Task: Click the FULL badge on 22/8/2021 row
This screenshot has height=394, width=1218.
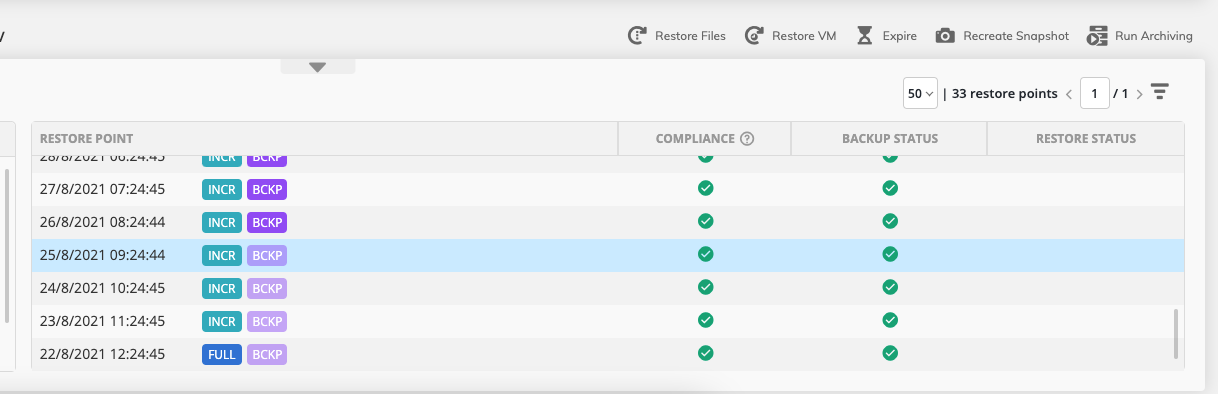Action: click(x=222, y=354)
